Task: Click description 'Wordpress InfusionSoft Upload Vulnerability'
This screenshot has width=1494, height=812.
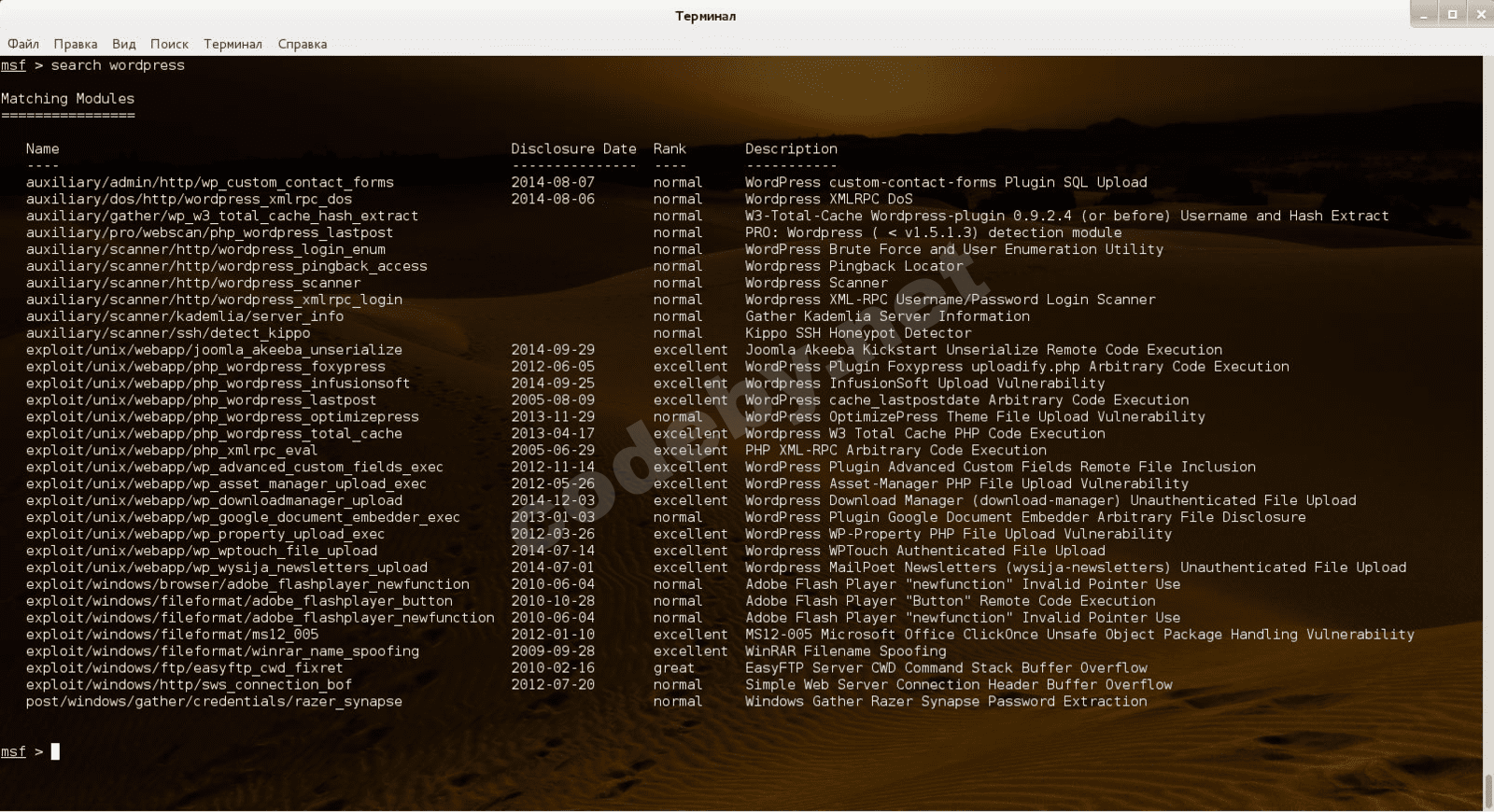Action: 925,385
